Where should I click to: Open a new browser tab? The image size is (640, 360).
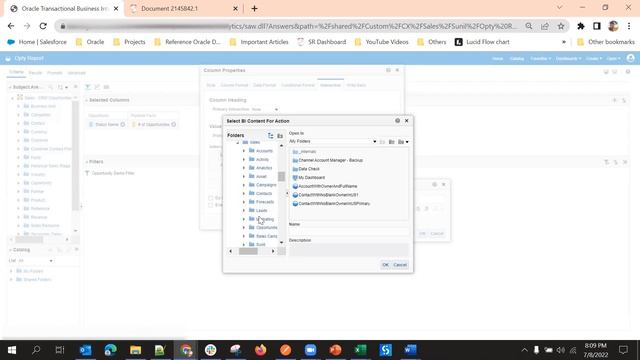pos(254,9)
